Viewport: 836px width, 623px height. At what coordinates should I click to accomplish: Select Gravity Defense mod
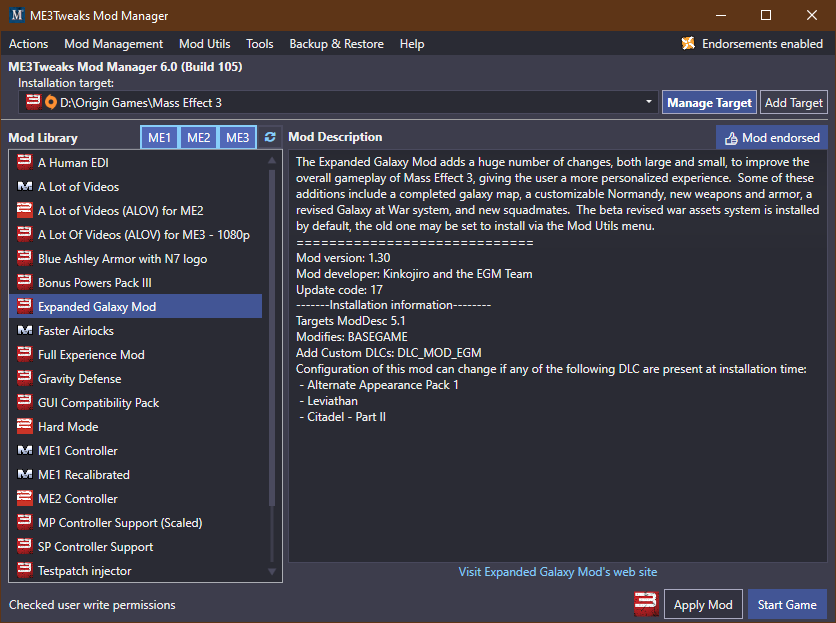(x=136, y=378)
